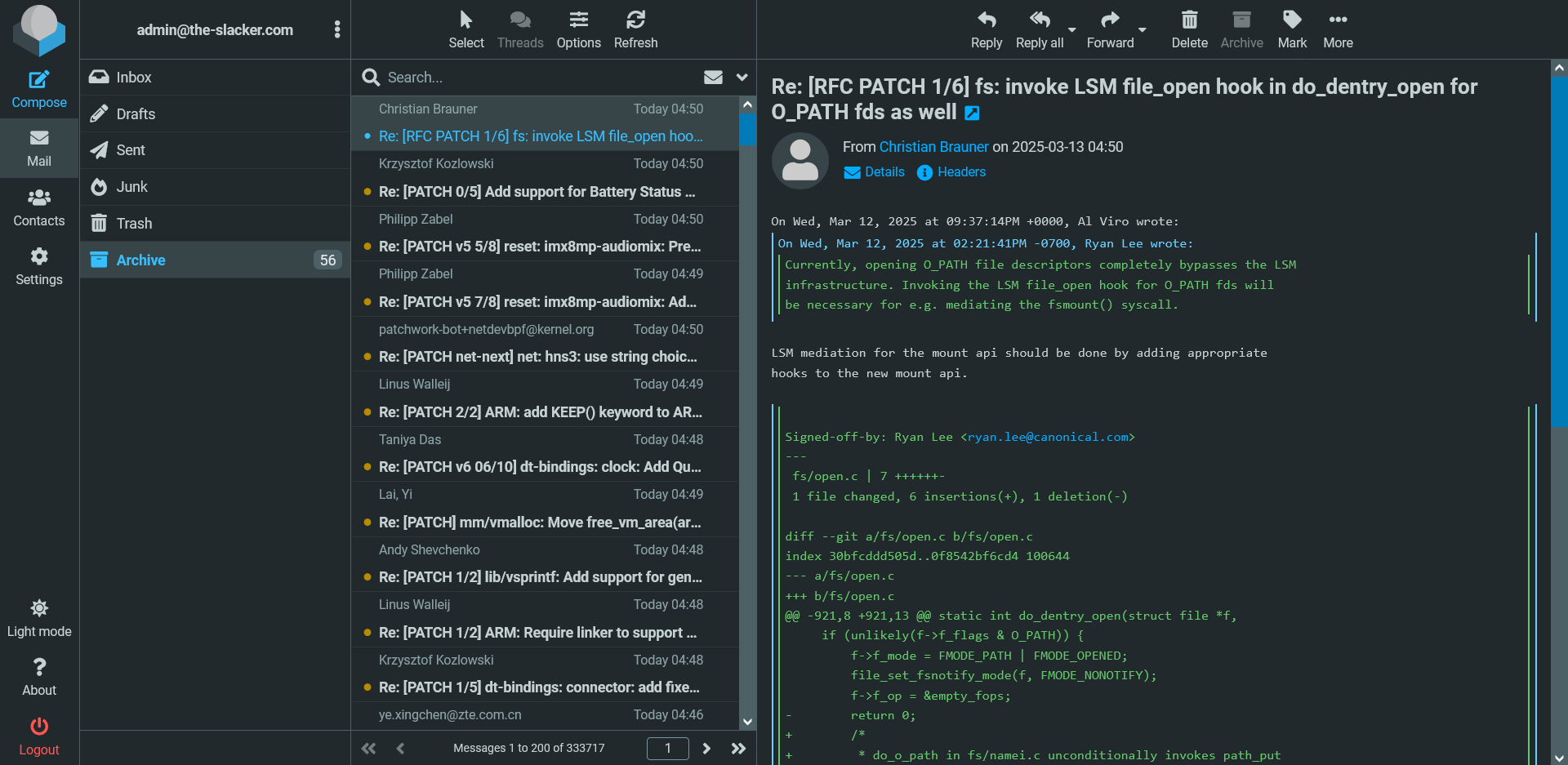The width and height of the screenshot is (1568, 765).
Task: Open the Inbox folder
Action: 215,78
